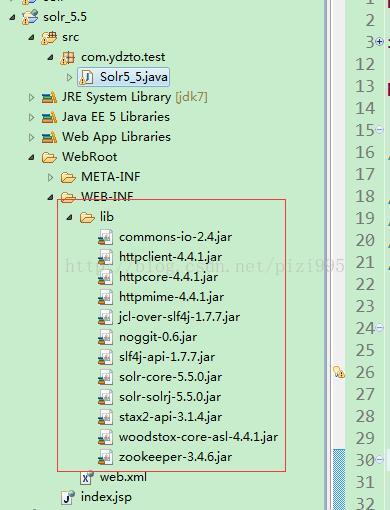Collapse code block at editor line 15
This screenshot has width=390, height=510.
click(x=379, y=130)
